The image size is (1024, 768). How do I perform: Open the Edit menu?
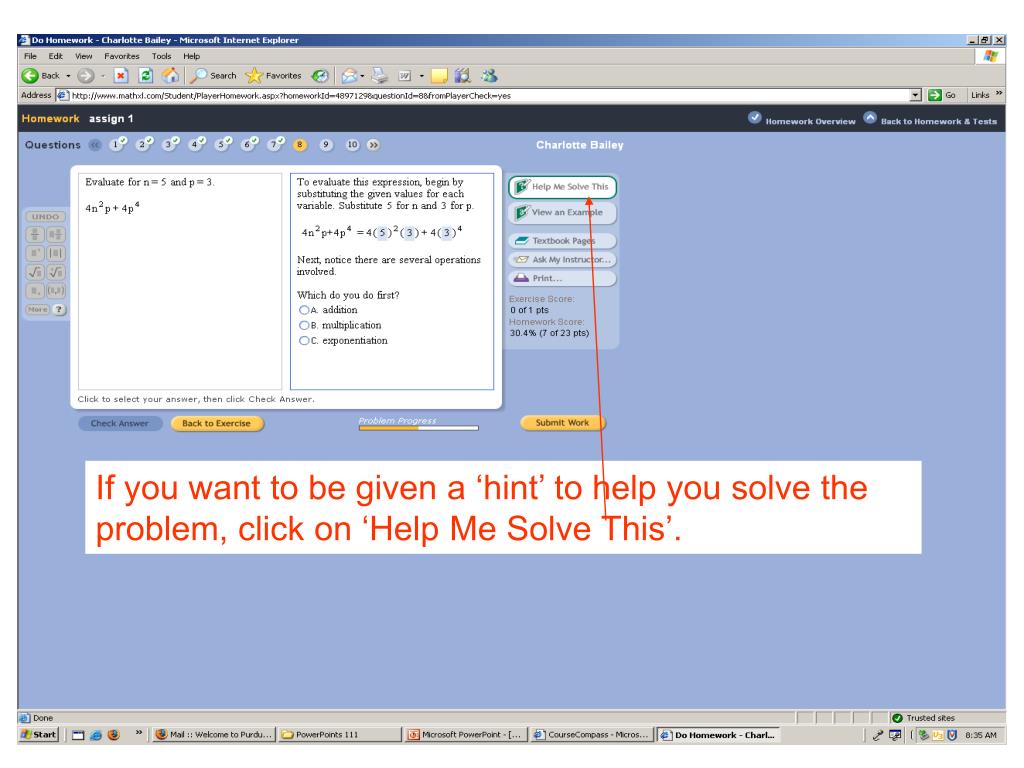tap(56, 56)
